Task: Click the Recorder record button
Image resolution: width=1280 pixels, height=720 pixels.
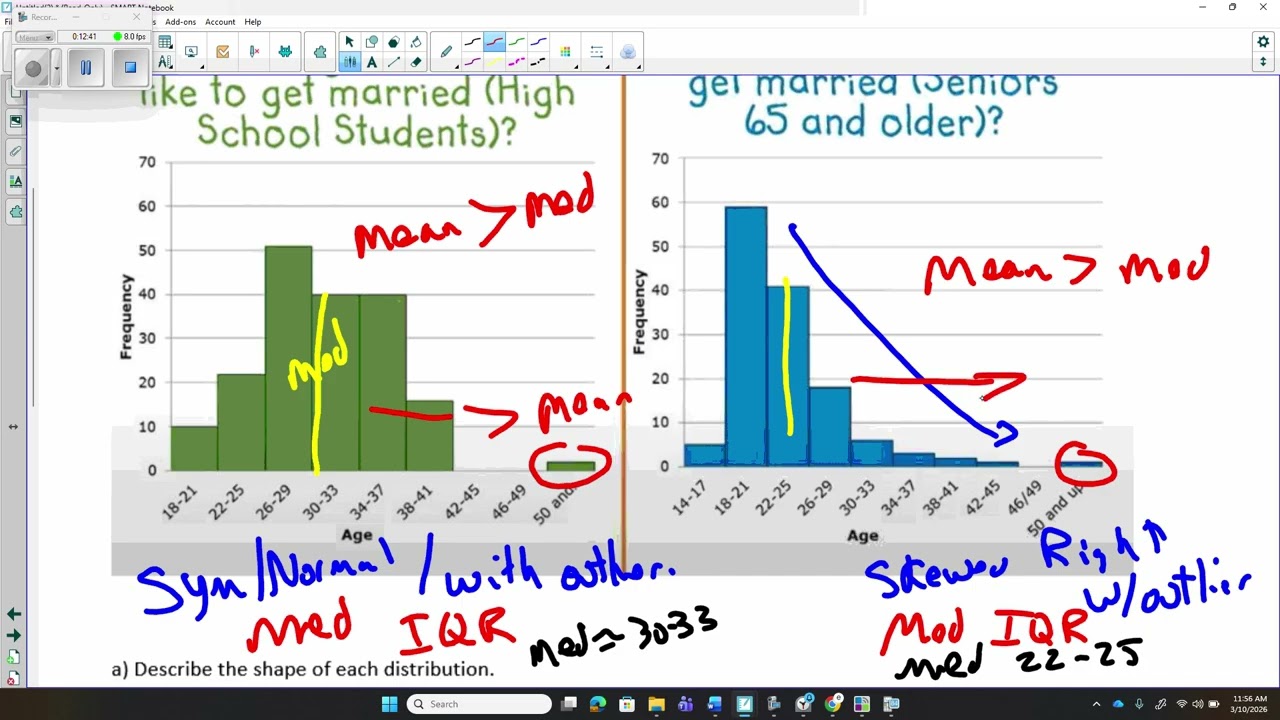Action: pos(33,68)
